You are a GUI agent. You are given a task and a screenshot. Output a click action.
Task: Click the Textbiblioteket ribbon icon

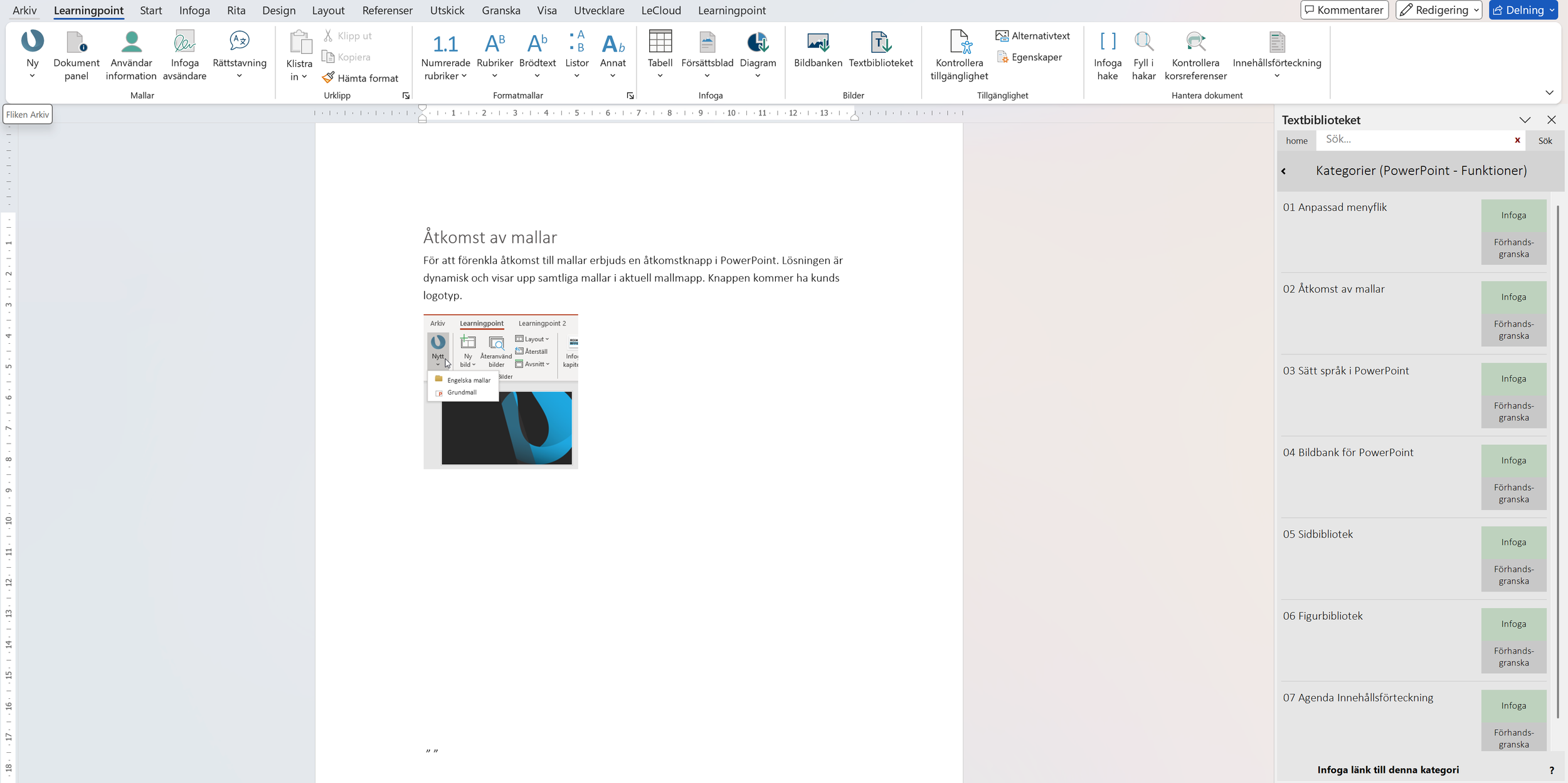coord(880,43)
